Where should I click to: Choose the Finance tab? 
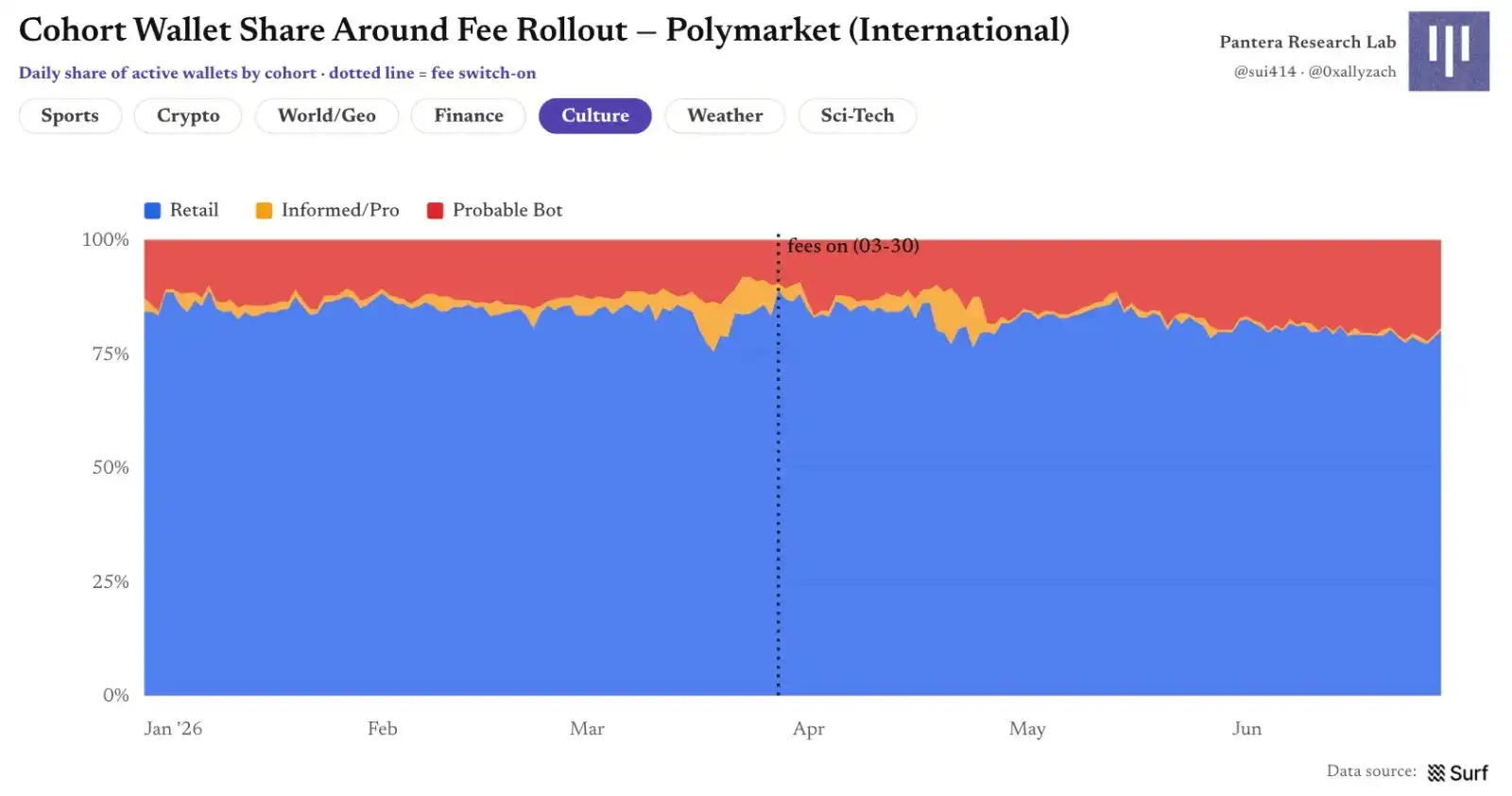[x=469, y=115]
